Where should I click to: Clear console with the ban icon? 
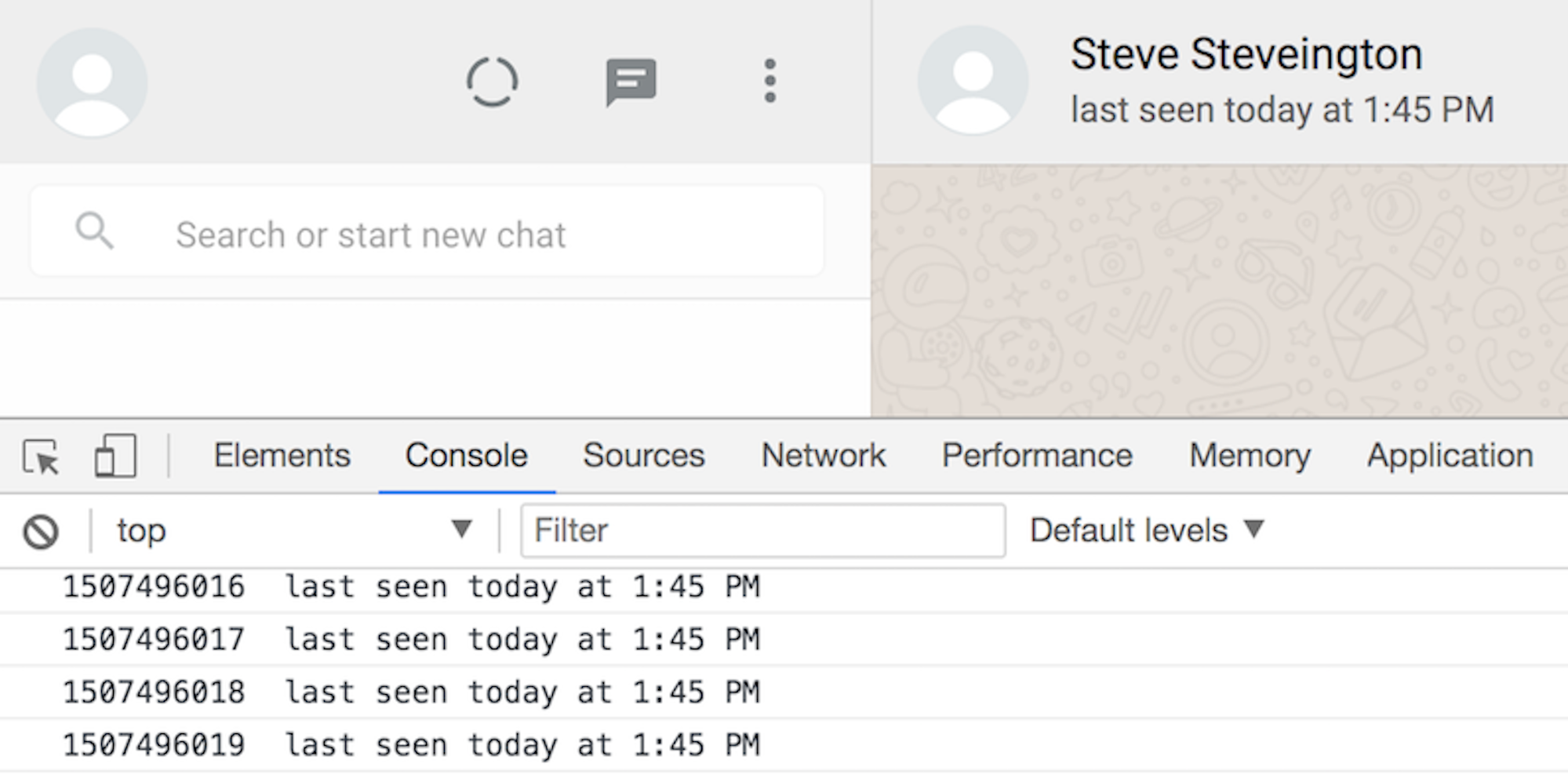tap(41, 532)
